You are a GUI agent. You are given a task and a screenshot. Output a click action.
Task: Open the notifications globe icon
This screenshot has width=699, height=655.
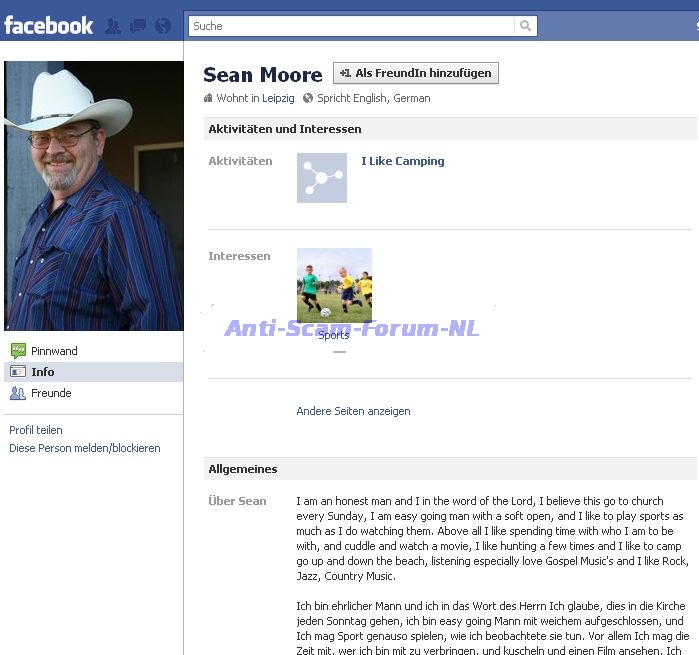coord(163,26)
